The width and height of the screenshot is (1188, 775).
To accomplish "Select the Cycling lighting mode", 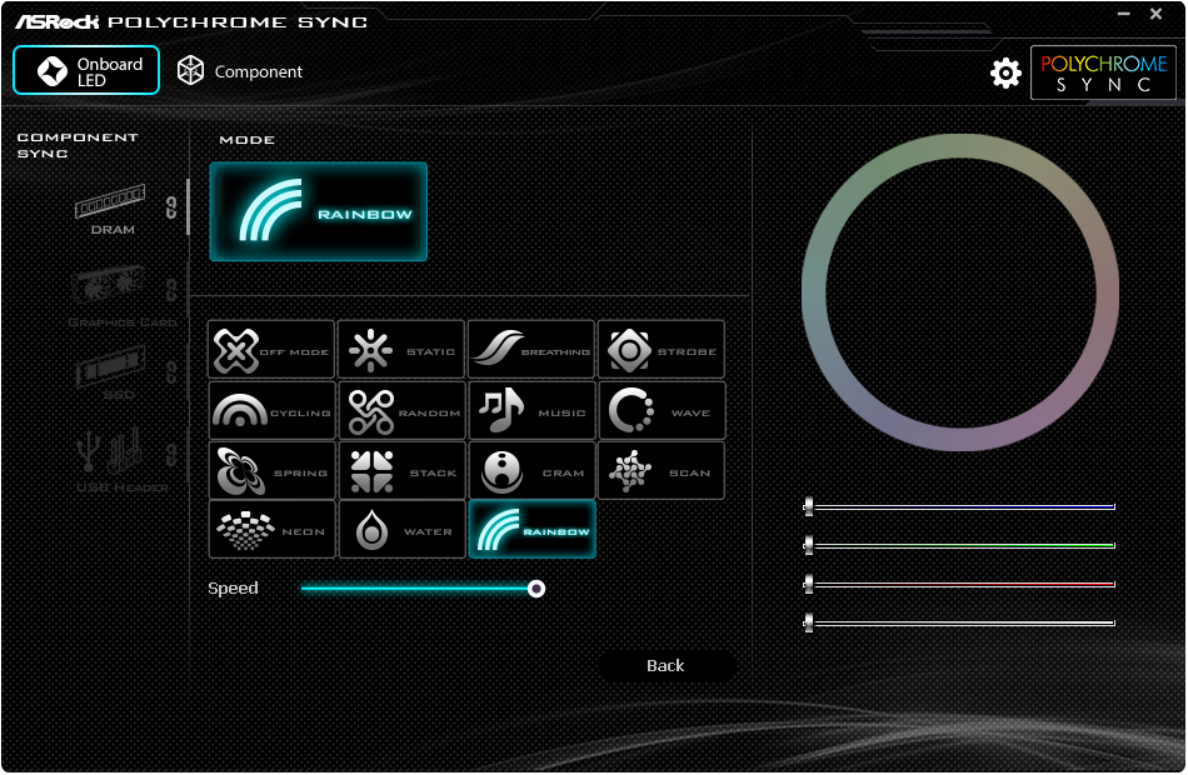I will point(271,411).
